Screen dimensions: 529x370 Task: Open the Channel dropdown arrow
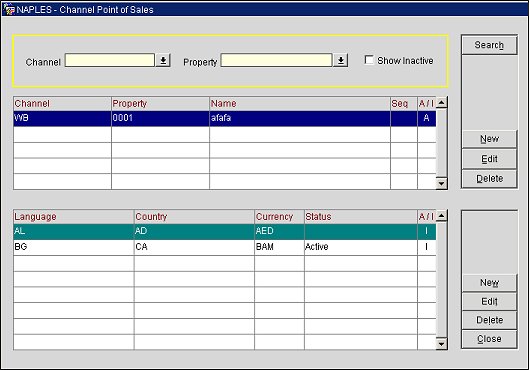tap(163, 60)
